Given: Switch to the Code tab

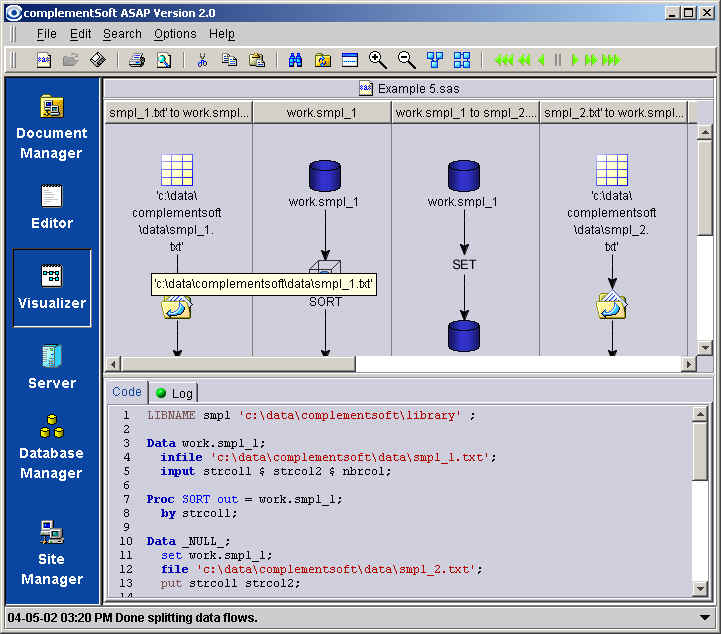Looking at the screenshot, I should pyautogui.click(x=126, y=392).
